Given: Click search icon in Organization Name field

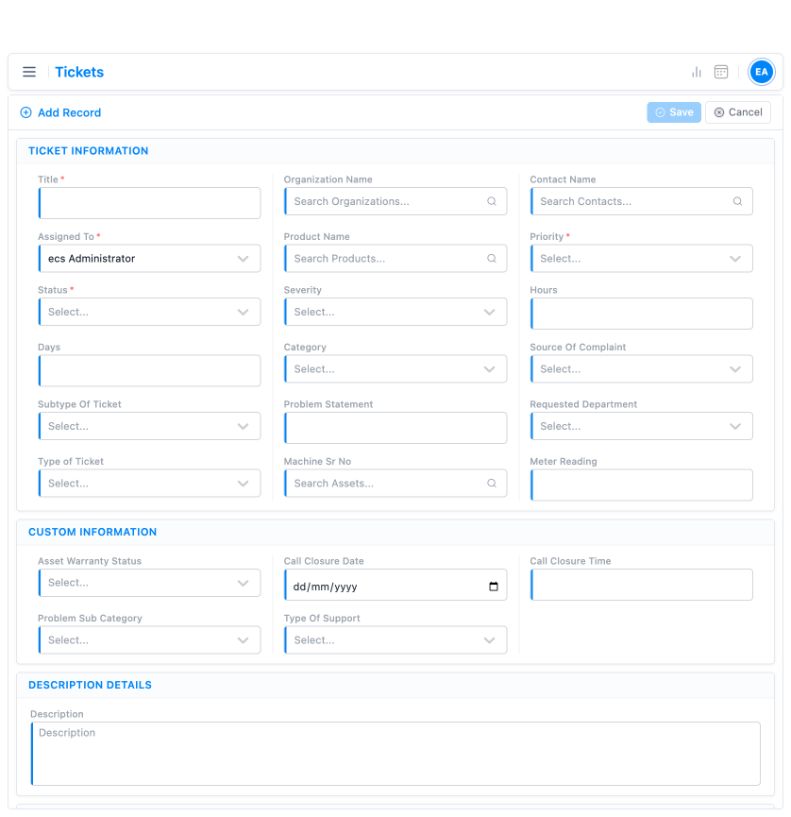Looking at the screenshot, I should 491,201.
